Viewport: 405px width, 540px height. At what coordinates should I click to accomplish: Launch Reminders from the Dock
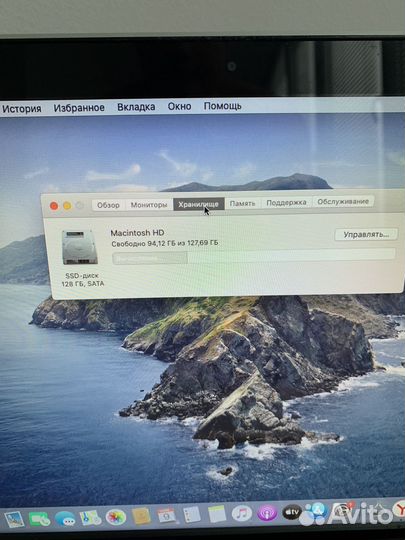click(x=191, y=515)
